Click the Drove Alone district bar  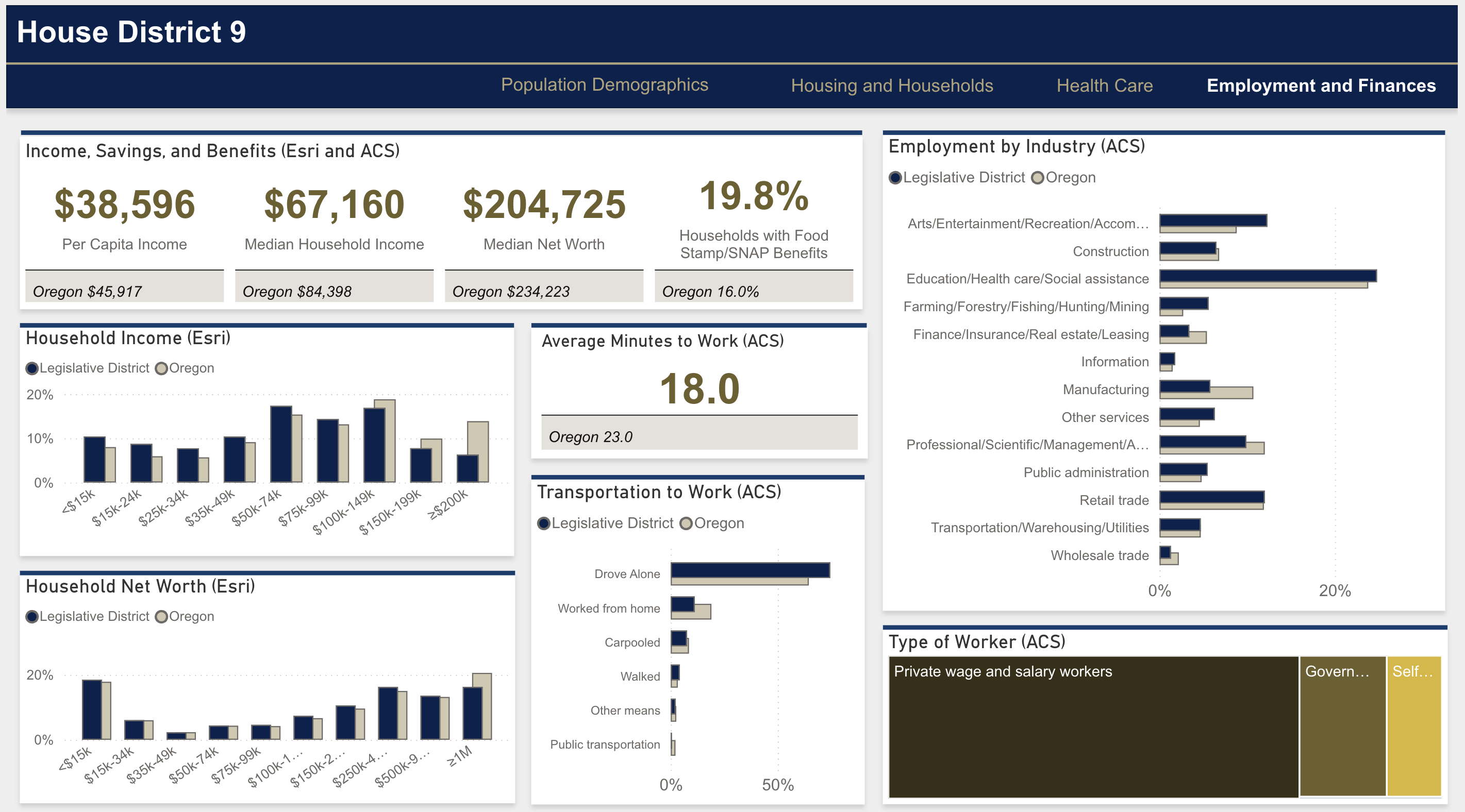coord(750,570)
